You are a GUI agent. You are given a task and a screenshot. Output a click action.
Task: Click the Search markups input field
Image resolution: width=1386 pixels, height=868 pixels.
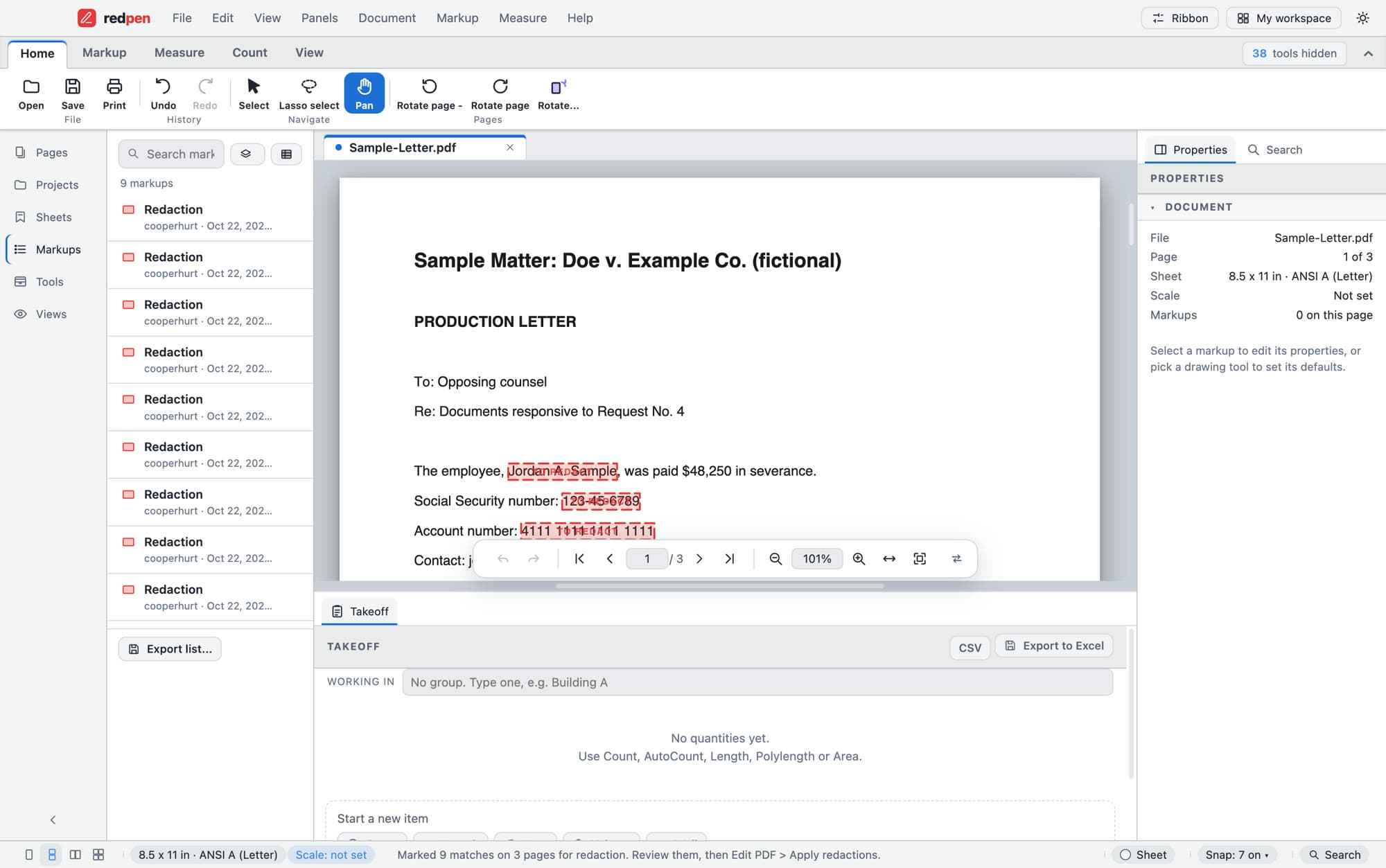click(x=171, y=154)
